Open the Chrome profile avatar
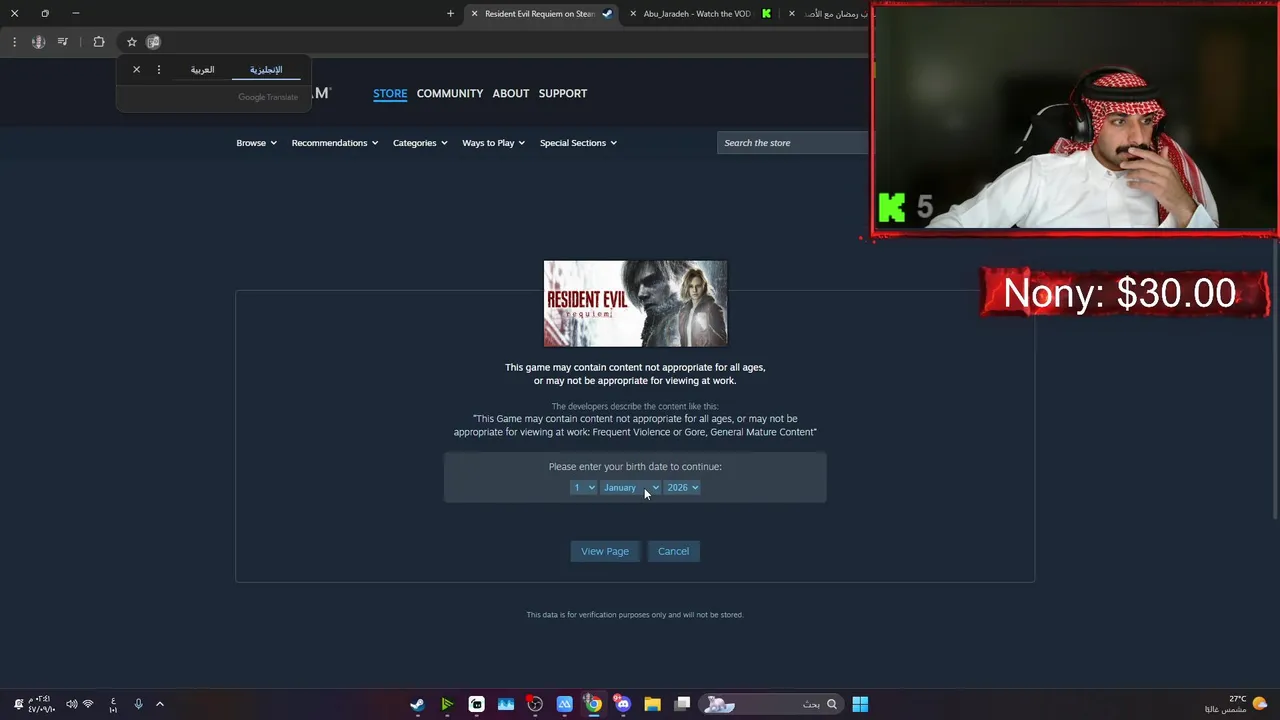The height and width of the screenshot is (720, 1280). click(x=38, y=42)
